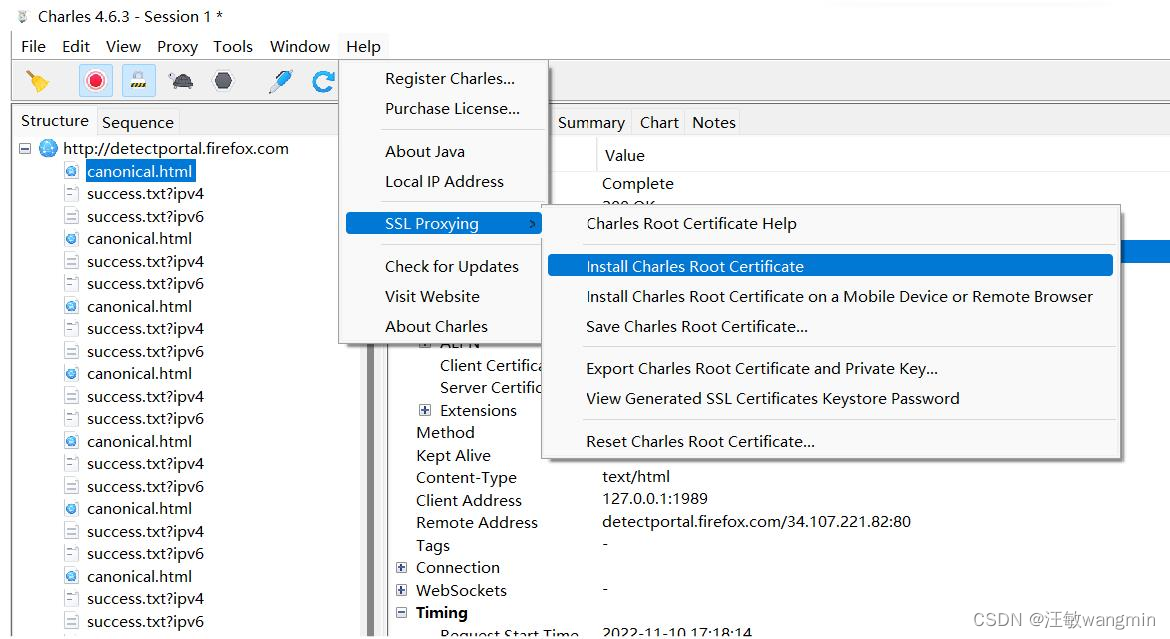
Task: Click the blue pen Compose icon
Action: (x=281, y=81)
